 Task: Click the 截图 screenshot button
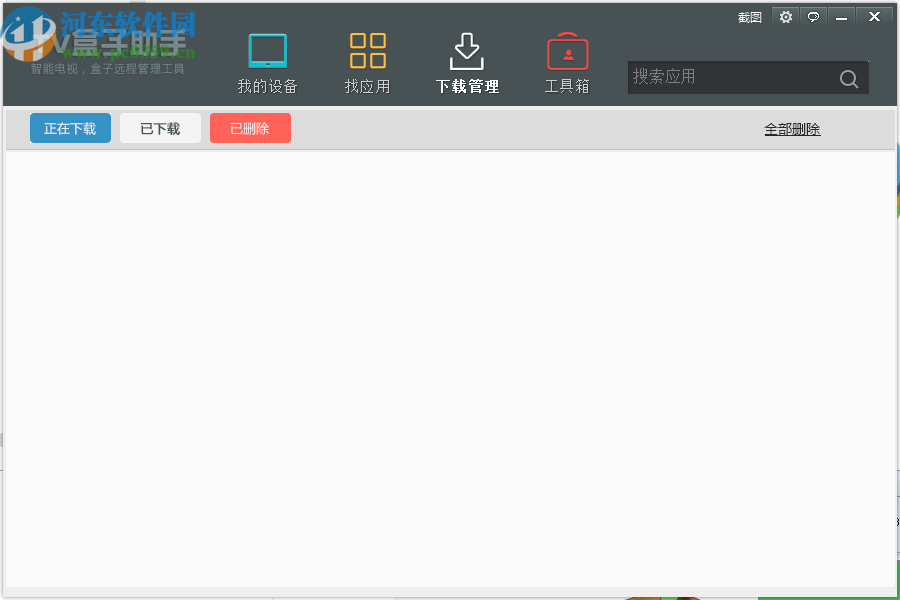[x=749, y=17]
